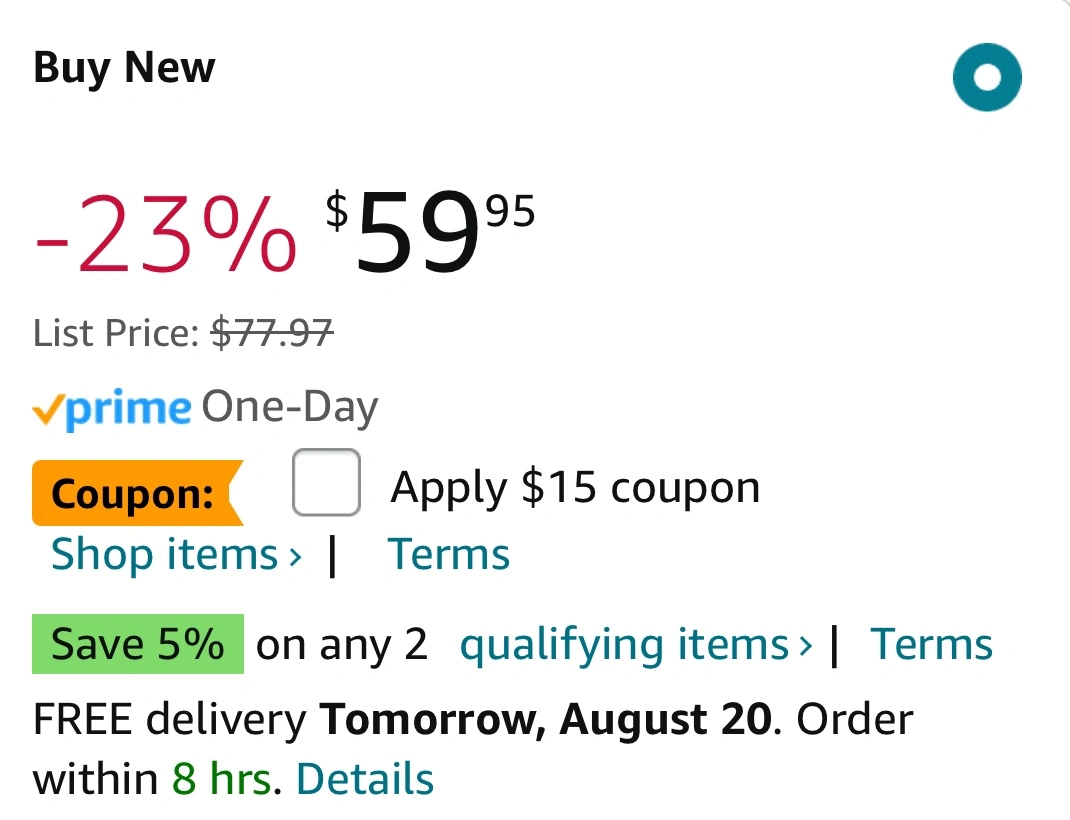Select the Buy New radio button
The width and height of the screenshot is (1070, 820).
[987, 77]
